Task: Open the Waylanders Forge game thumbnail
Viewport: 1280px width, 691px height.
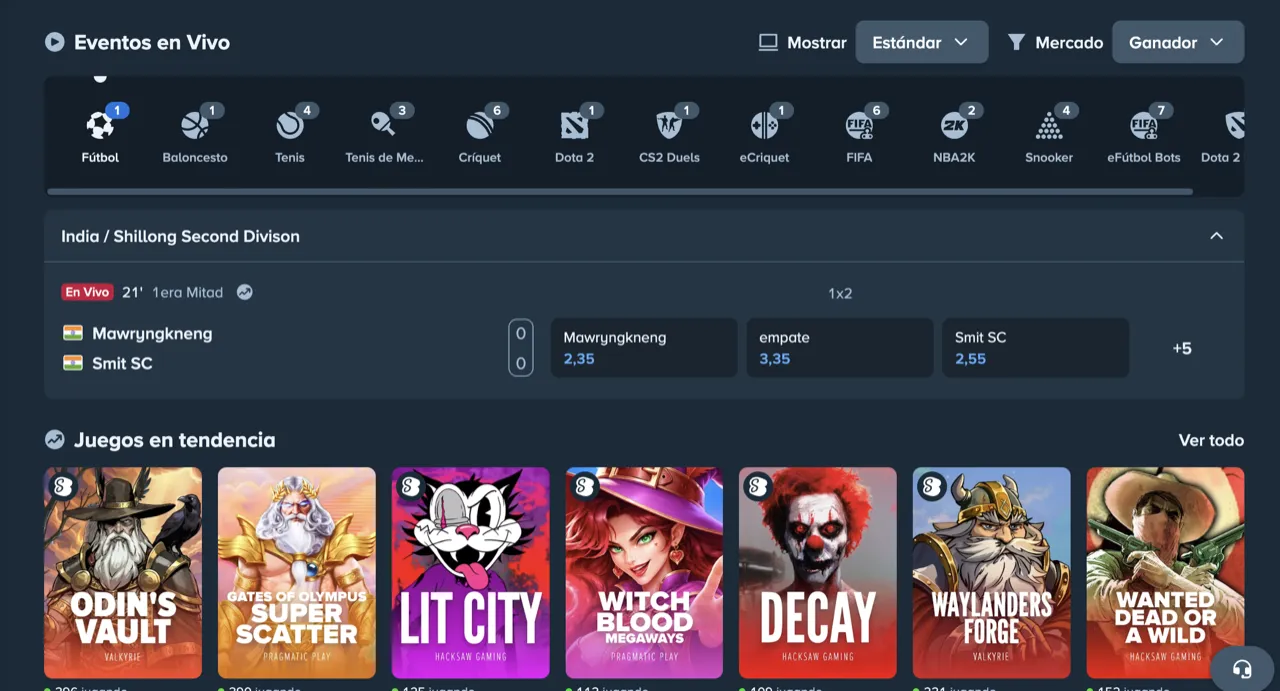Action: [992, 573]
